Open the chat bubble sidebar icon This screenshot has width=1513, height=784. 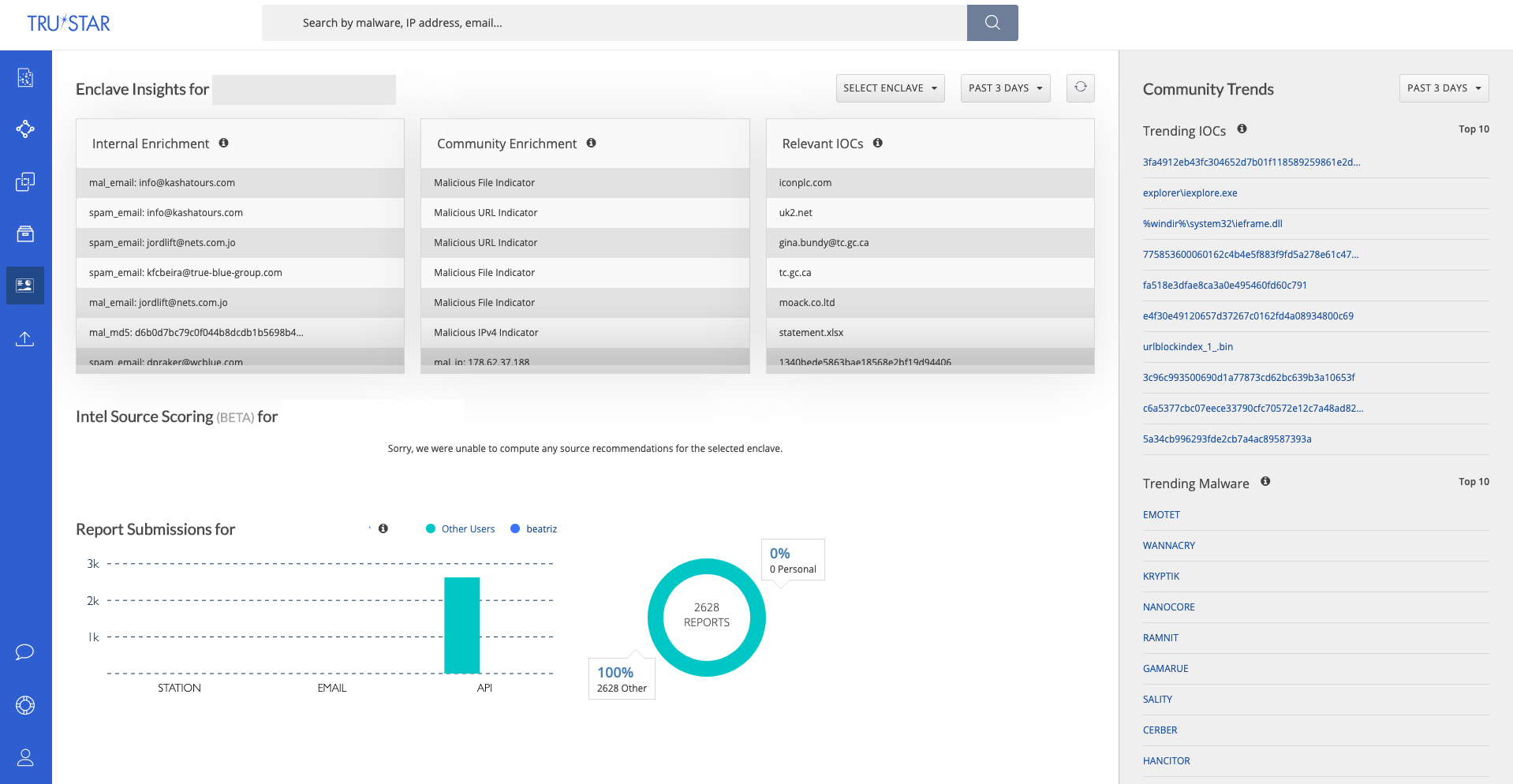pyautogui.click(x=25, y=652)
